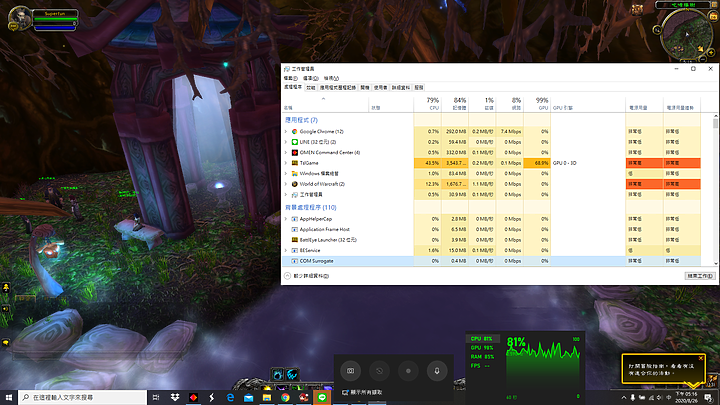Expand the World of Warcraft (2) group

pos(286,184)
